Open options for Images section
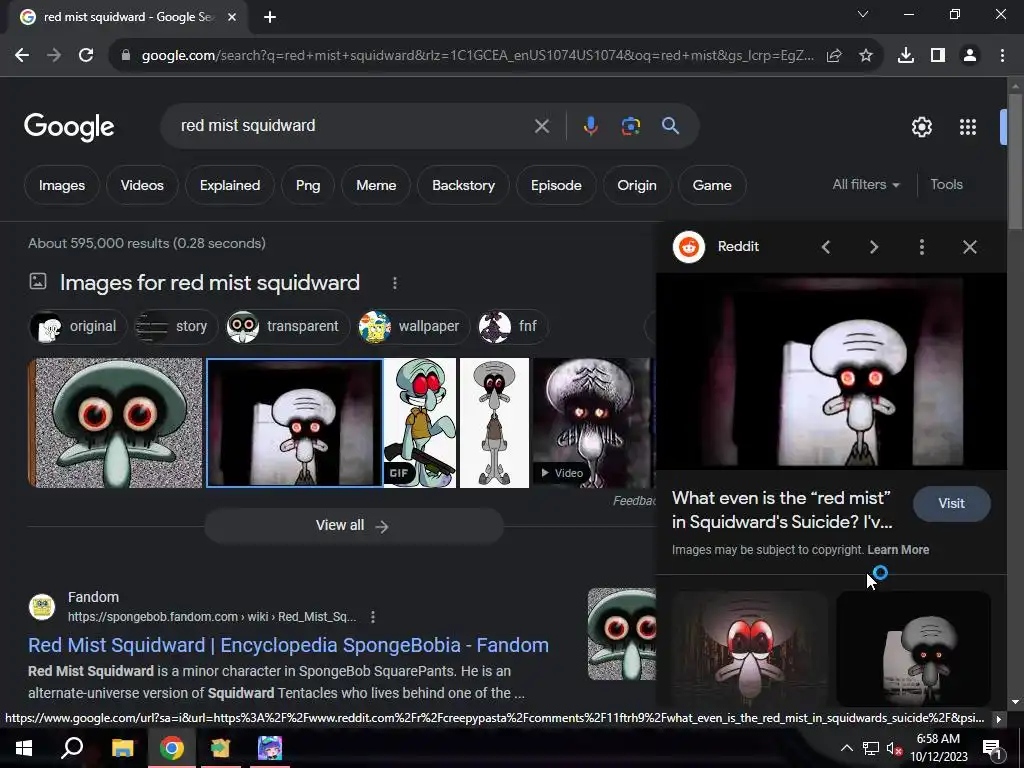Viewport: 1024px width, 768px height. click(x=394, y=283)
